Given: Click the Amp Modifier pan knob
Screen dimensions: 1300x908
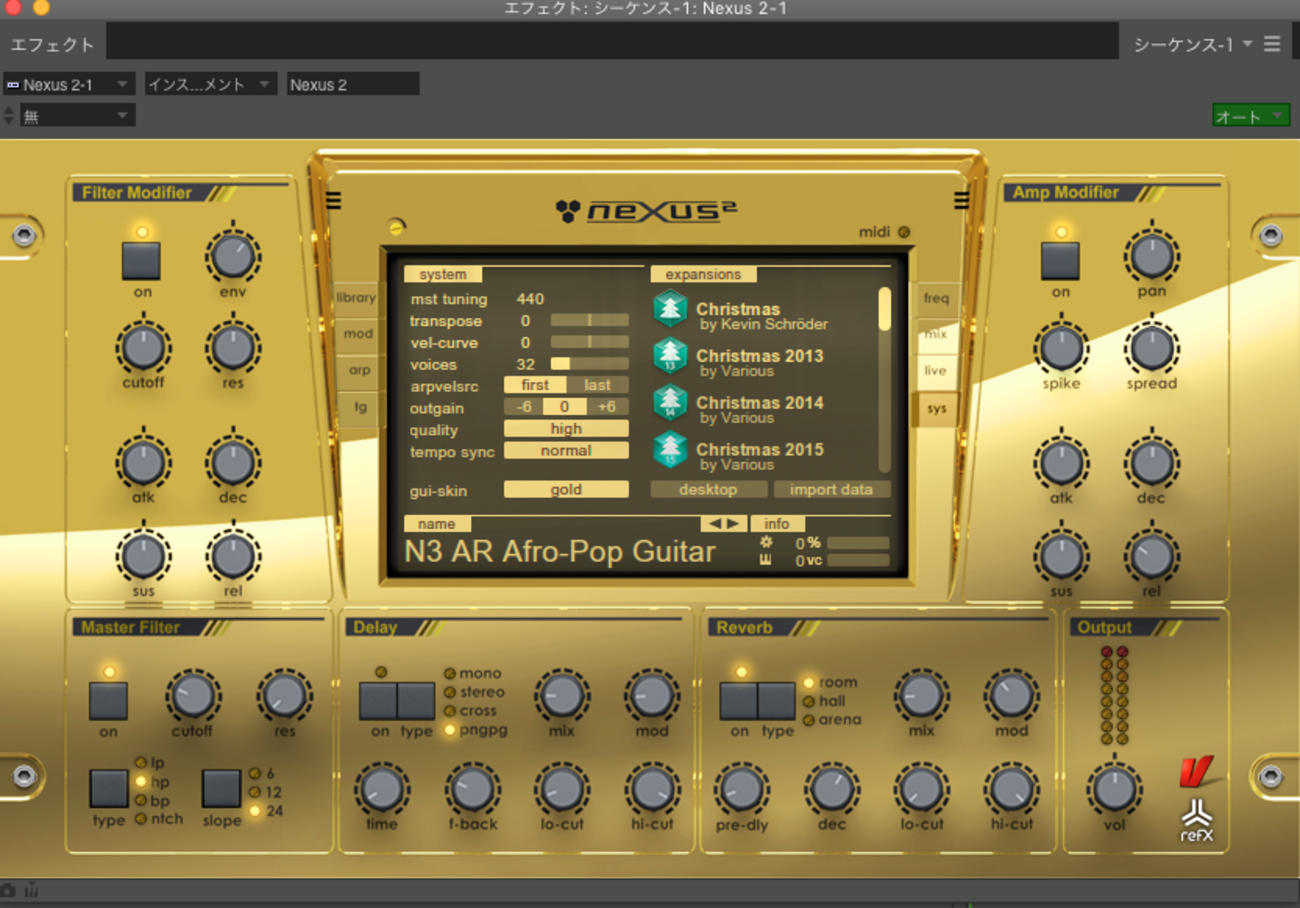Looking at the screenshot, I should pyautogui.click(x=1151, y=256).
